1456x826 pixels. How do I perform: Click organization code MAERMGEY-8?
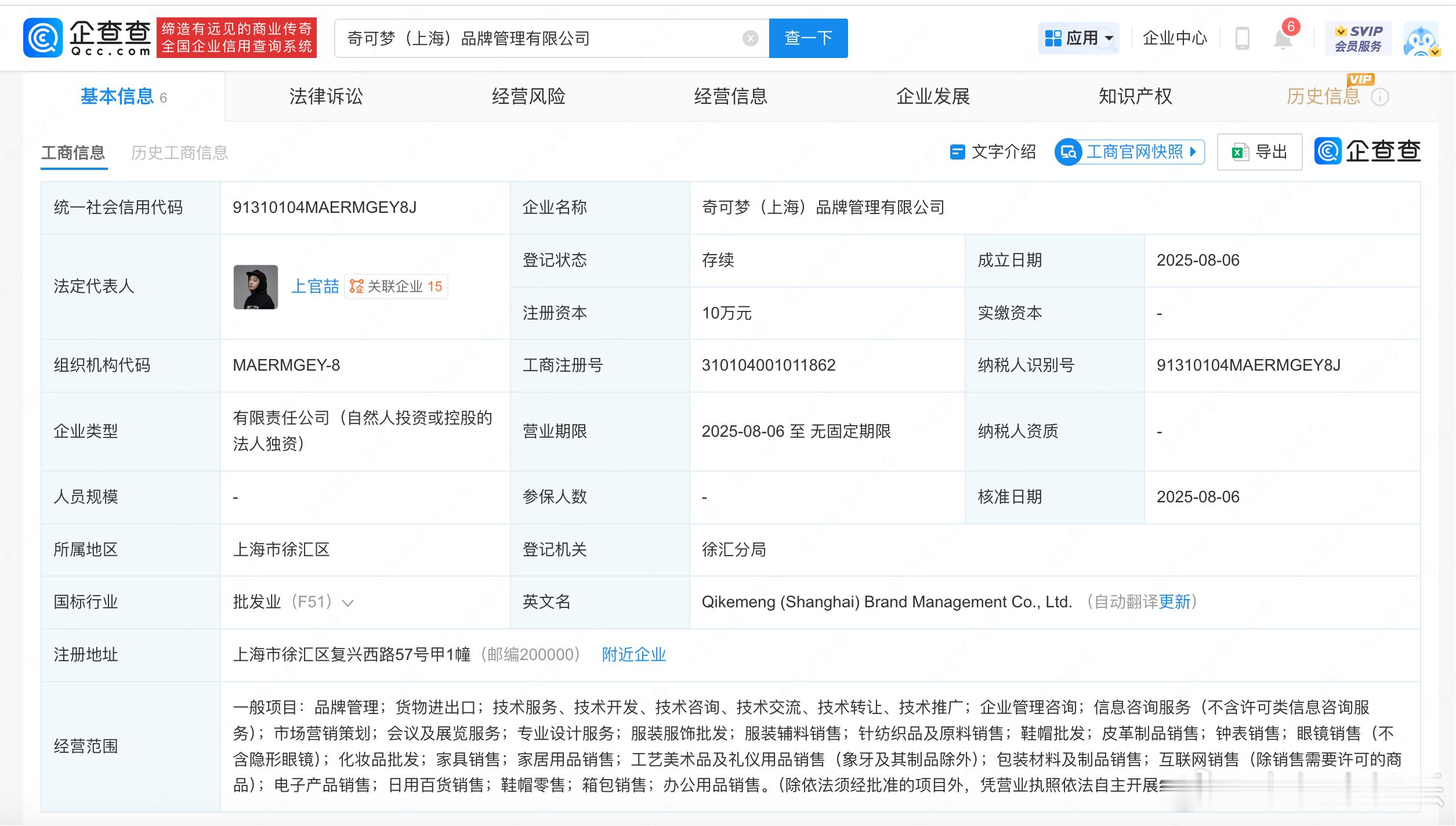[x=287, y=365]
